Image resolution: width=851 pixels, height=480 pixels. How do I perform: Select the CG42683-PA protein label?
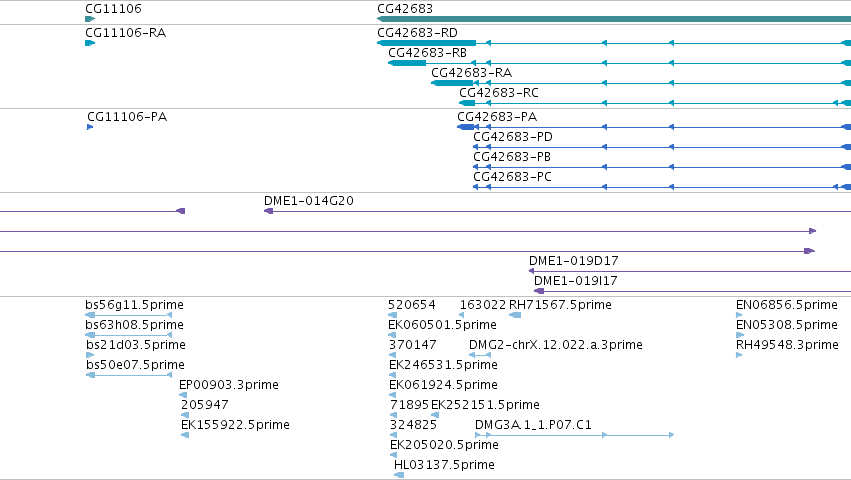[x=497, y=117]
